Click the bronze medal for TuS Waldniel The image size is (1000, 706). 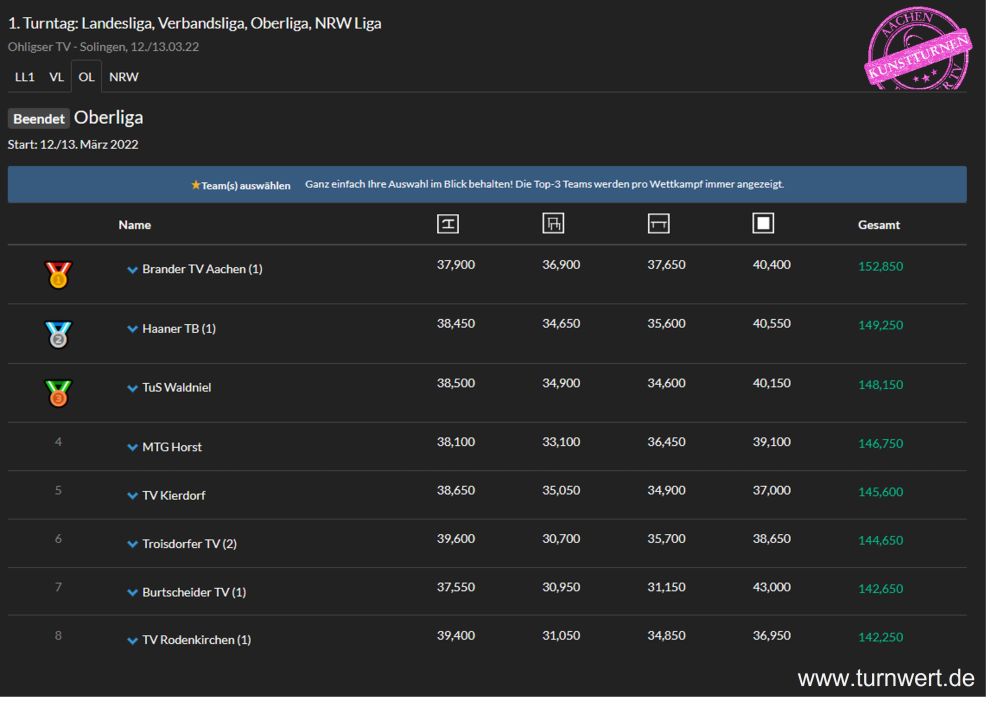pyautogui.click(x=58, y=392)
